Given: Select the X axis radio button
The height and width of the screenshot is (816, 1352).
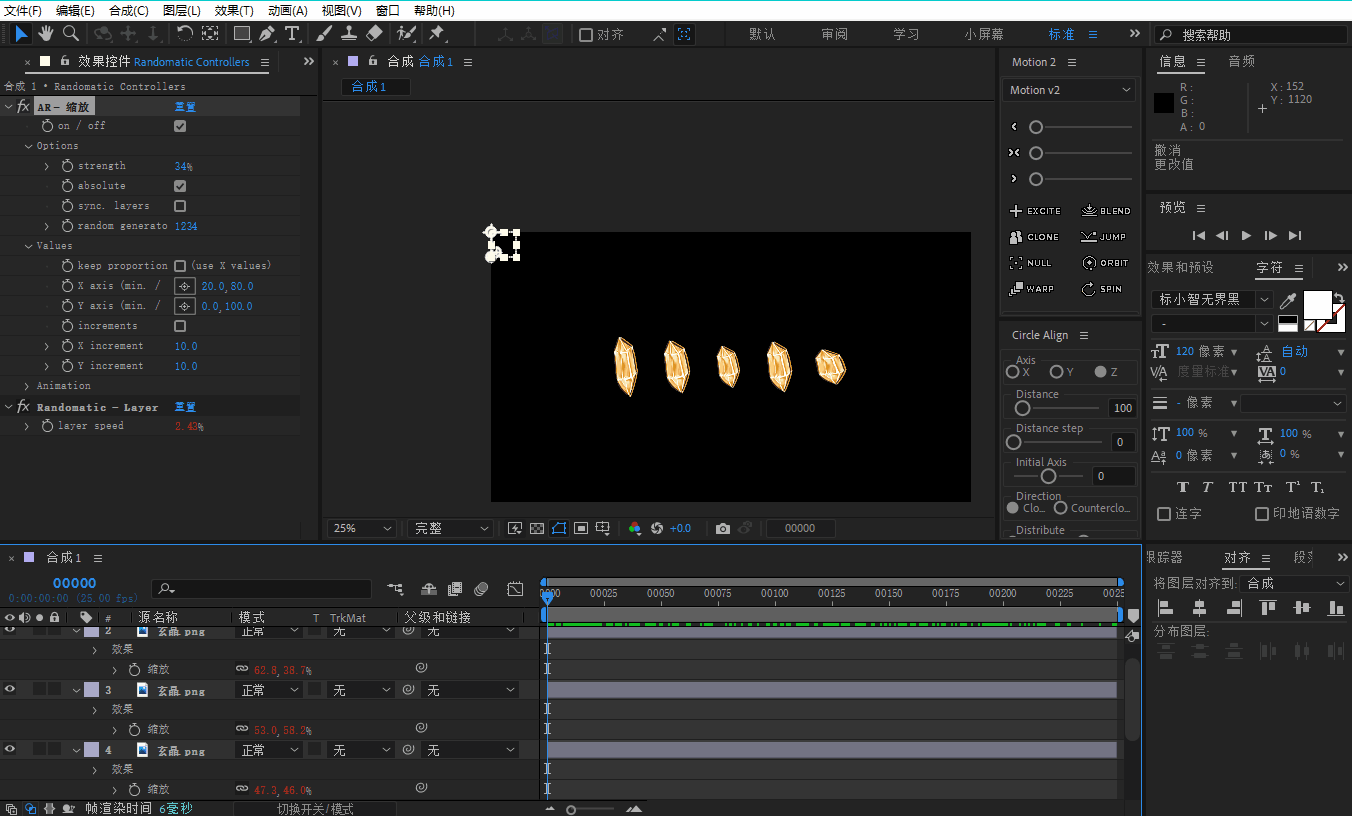Looking at the screenshot, I should click(x=1013, y=372).
